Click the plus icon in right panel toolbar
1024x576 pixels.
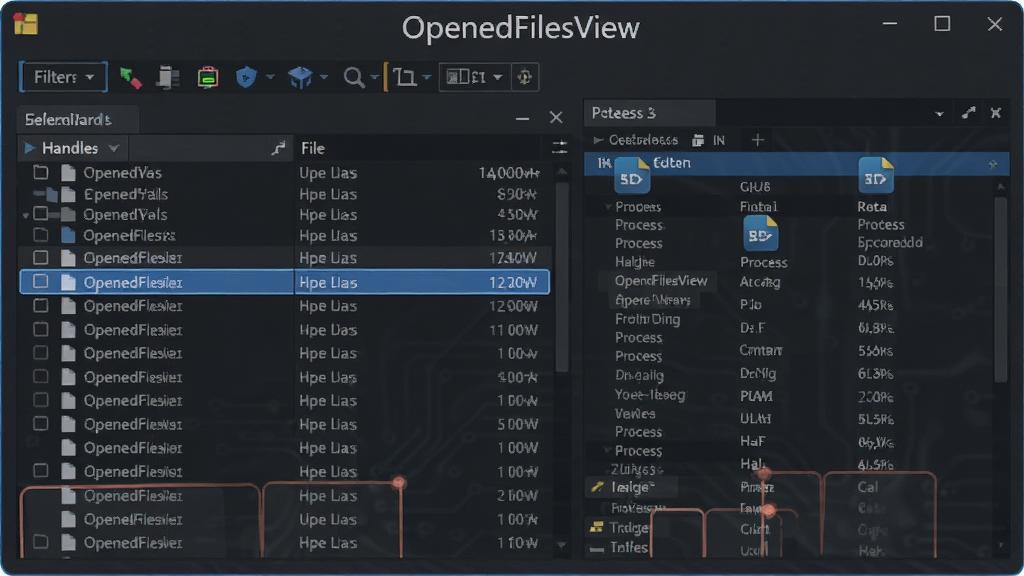click(x=758, y=140)
